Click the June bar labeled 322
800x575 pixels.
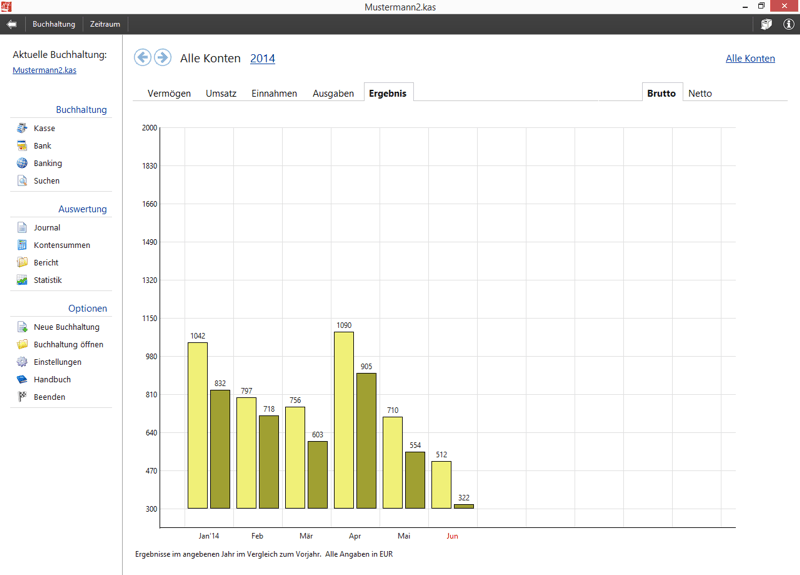(464, 507)
